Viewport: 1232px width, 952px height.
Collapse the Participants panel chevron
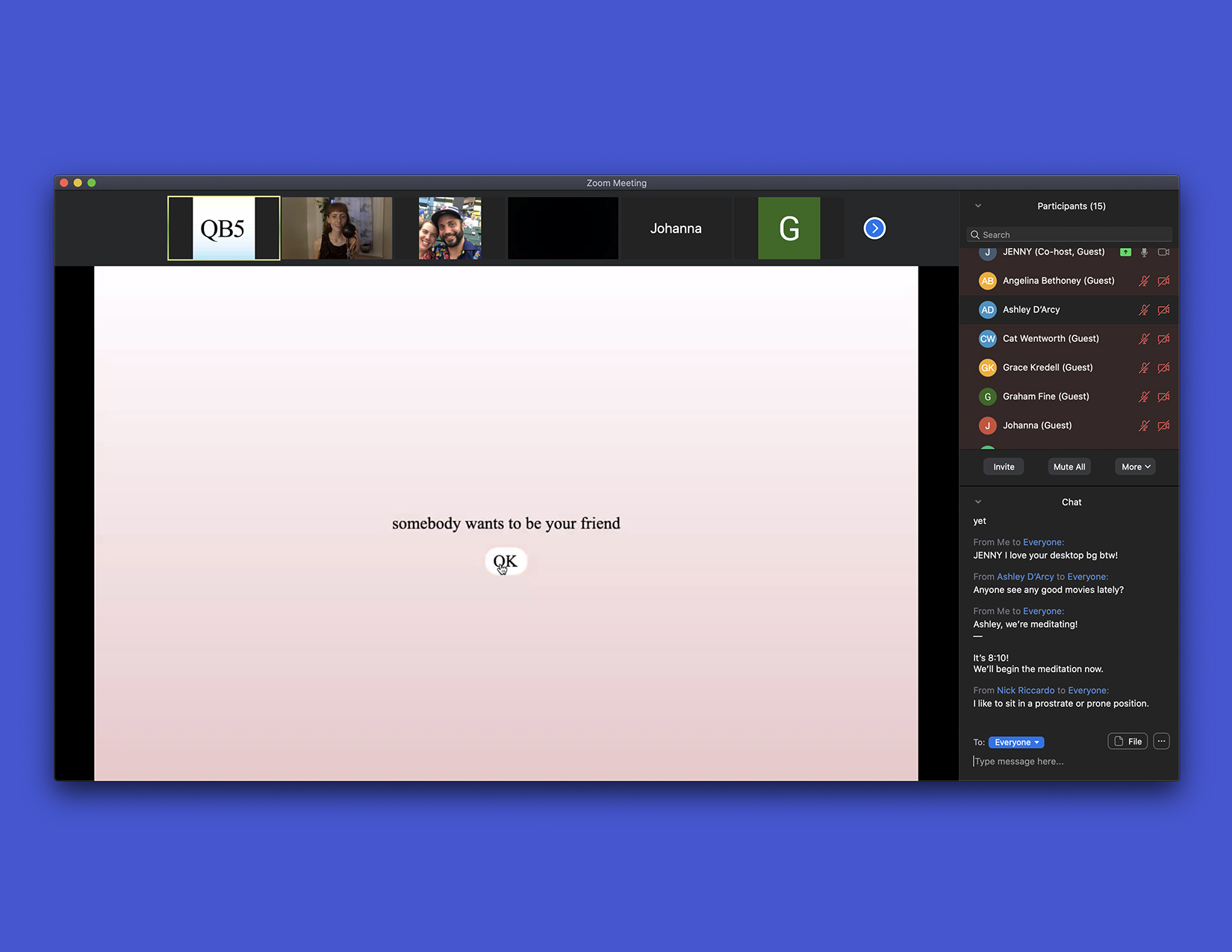pos(978,206)
